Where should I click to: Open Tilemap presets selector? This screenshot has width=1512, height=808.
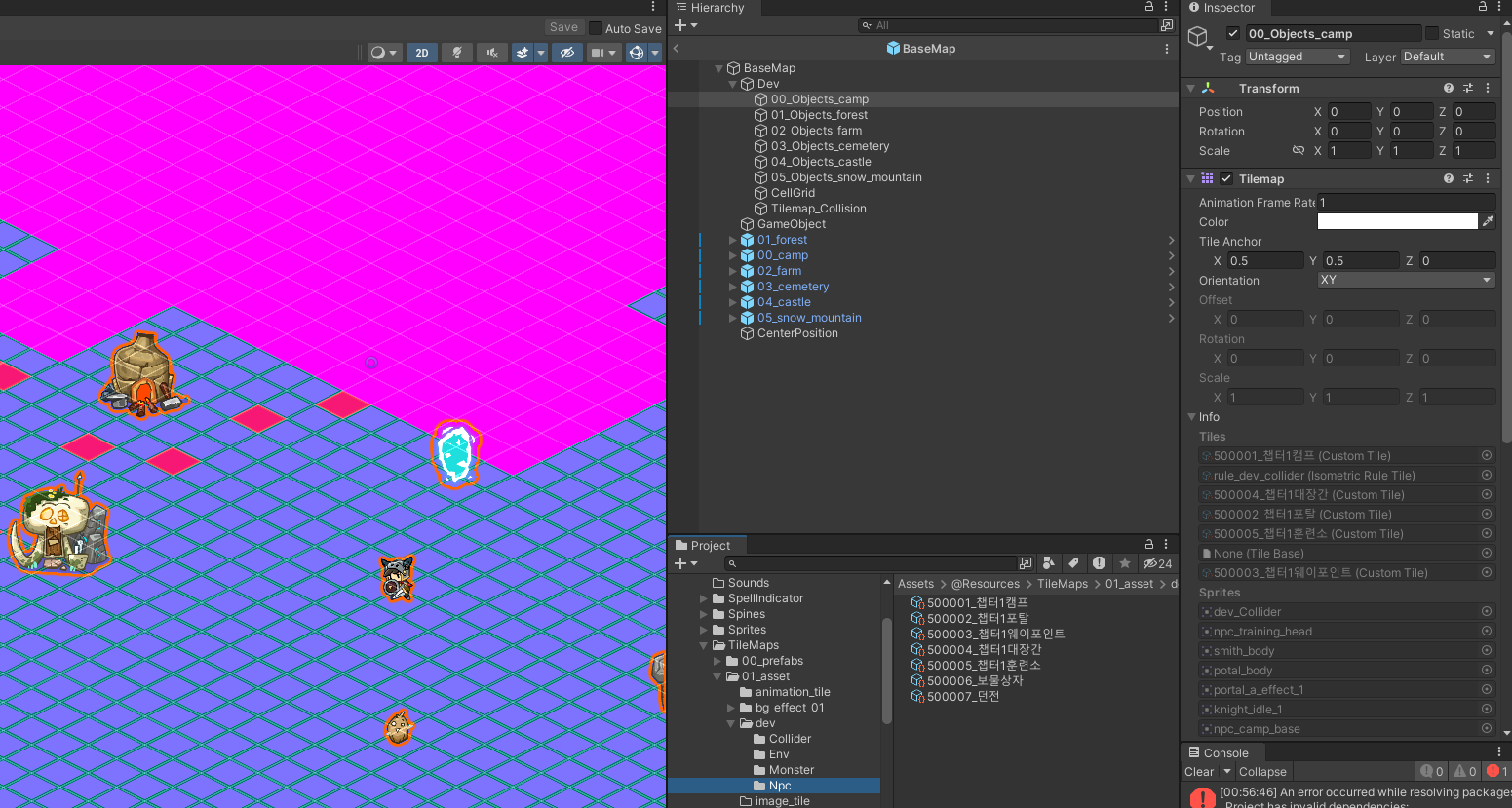[1468, 178]
